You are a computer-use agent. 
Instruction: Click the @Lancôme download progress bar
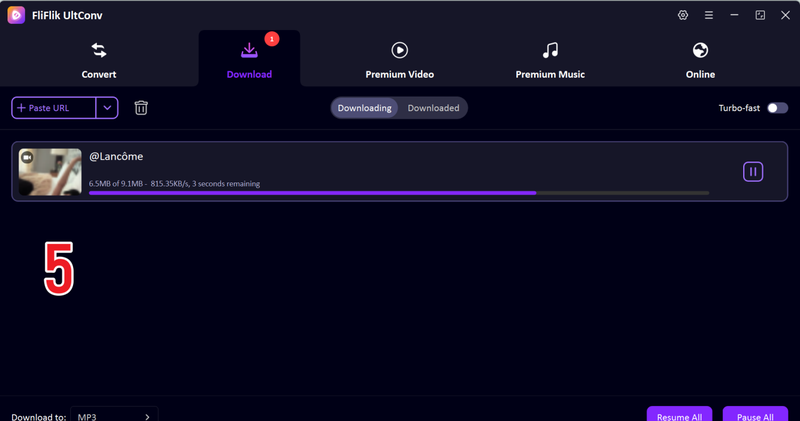(399, 193)
